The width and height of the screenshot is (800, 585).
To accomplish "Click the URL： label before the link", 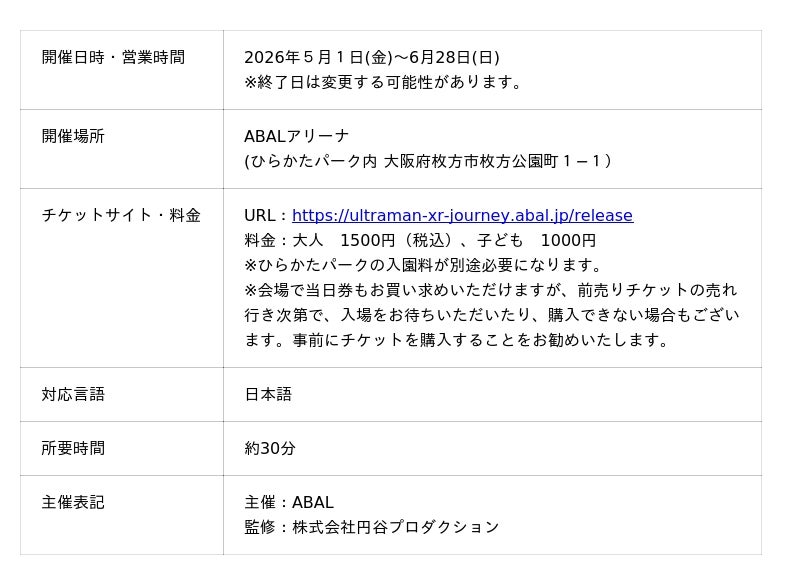I will tap(267, 216).
